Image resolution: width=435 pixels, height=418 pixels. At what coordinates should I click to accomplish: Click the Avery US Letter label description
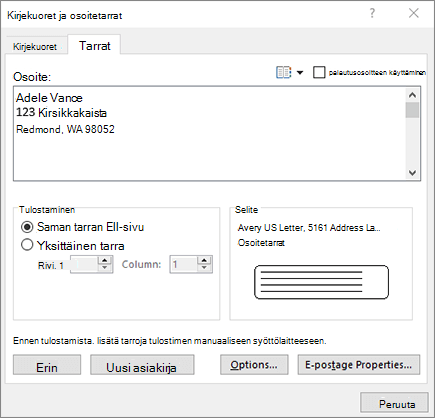(x=309, y=228)
